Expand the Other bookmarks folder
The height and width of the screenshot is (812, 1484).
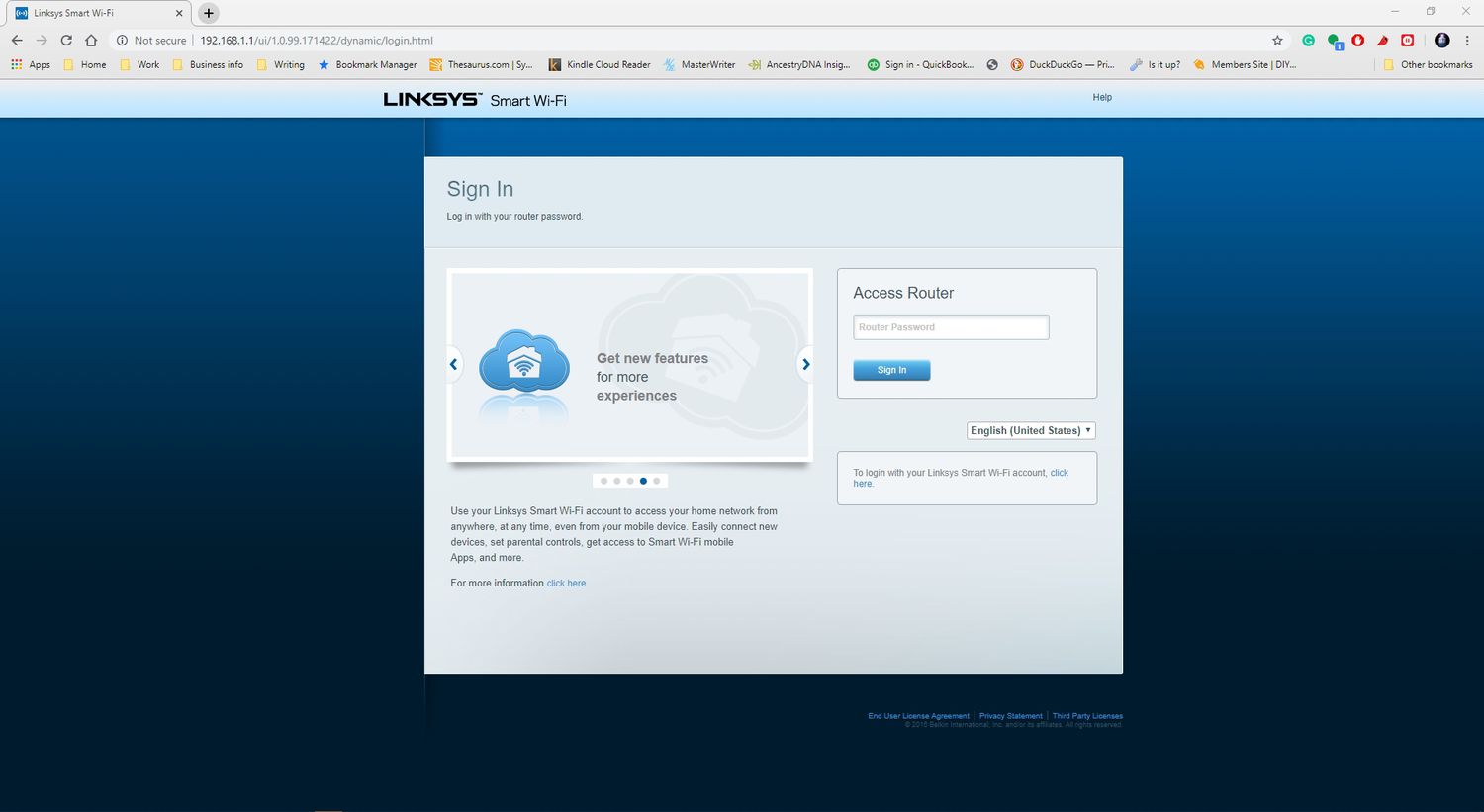(1428, 65)
